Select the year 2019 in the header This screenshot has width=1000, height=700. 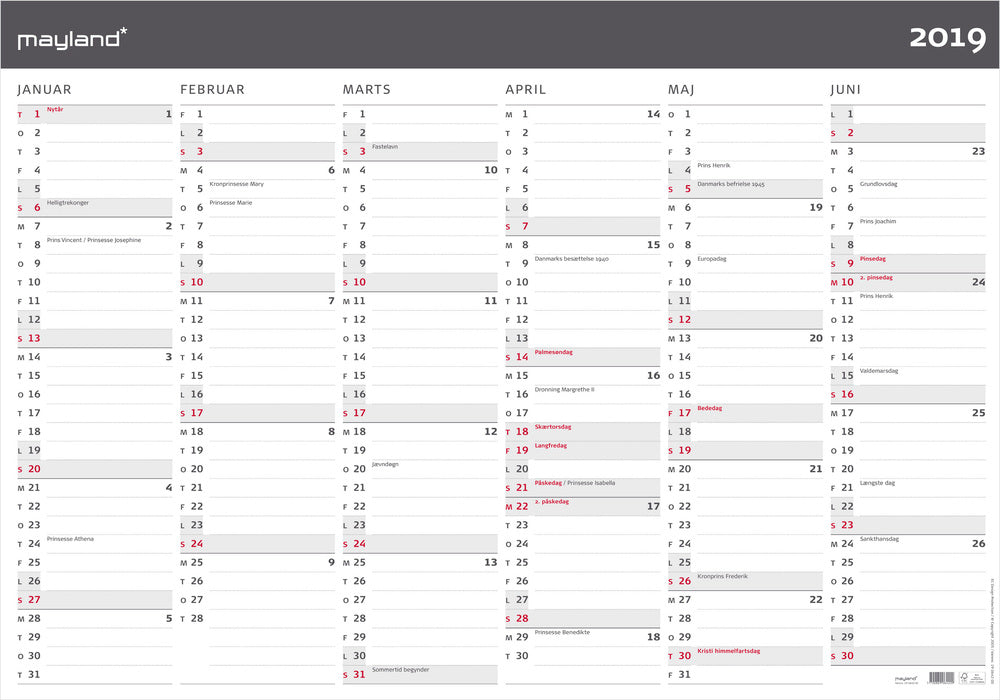pyautogui.click(x=948, y=38)
